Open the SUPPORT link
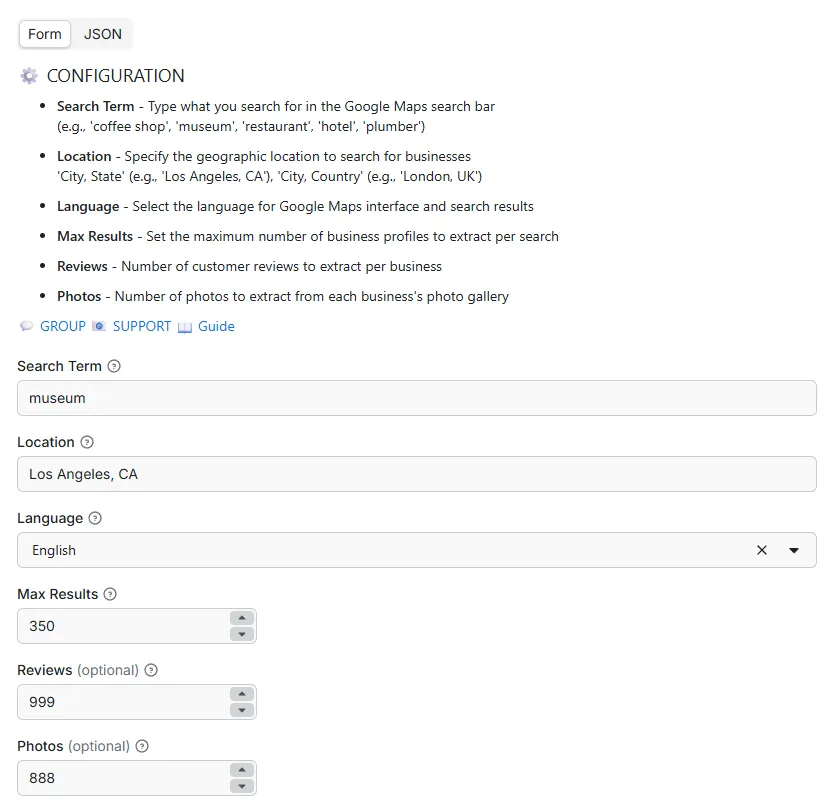Image resolution: width=830 pixels, height=804 pixels. pos(141,326)
